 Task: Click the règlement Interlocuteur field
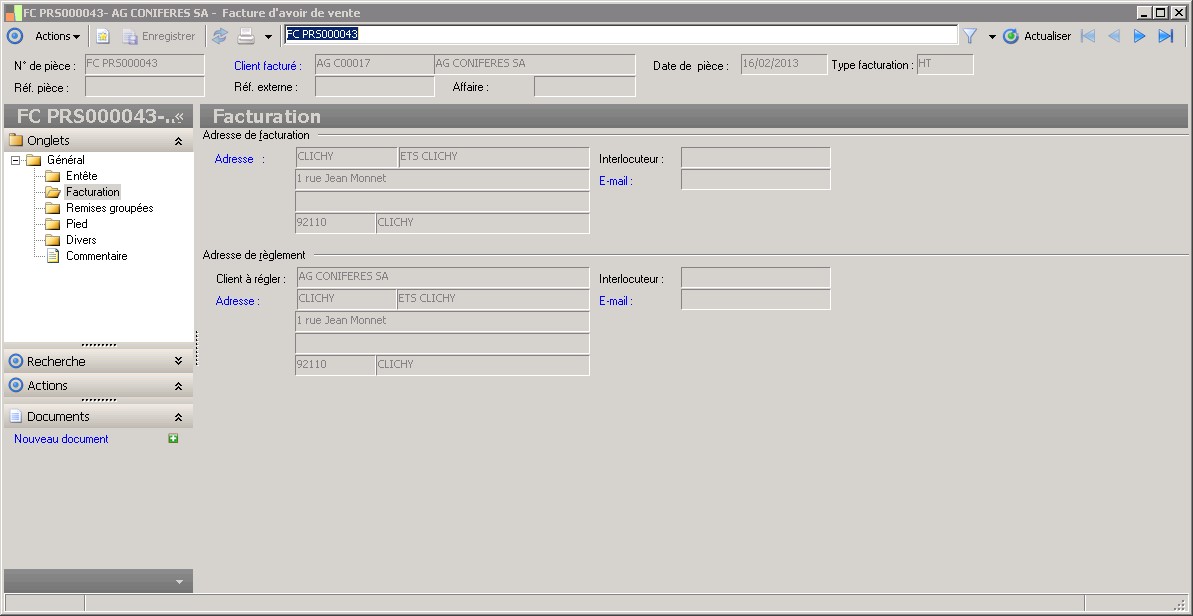pyautogui.click(x=756, y=278)
